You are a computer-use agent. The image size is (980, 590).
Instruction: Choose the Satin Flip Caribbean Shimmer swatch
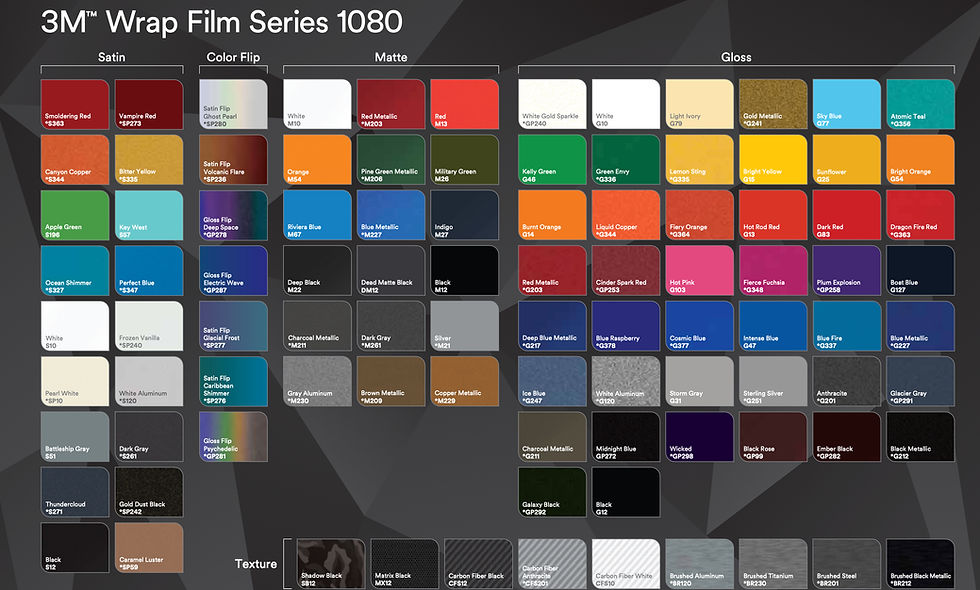click(233, 381)
